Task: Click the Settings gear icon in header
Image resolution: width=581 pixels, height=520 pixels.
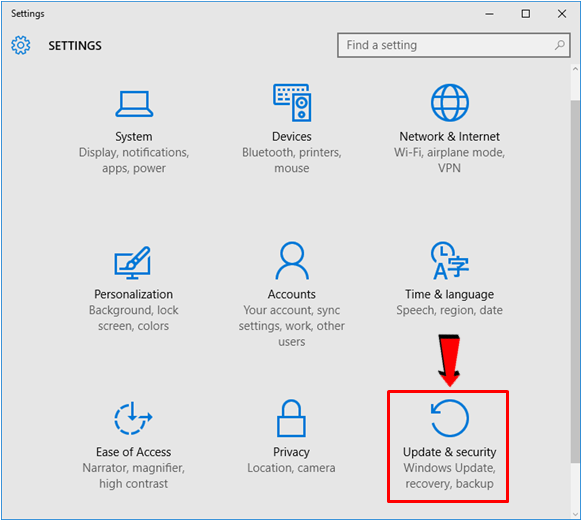Action: 21,45
